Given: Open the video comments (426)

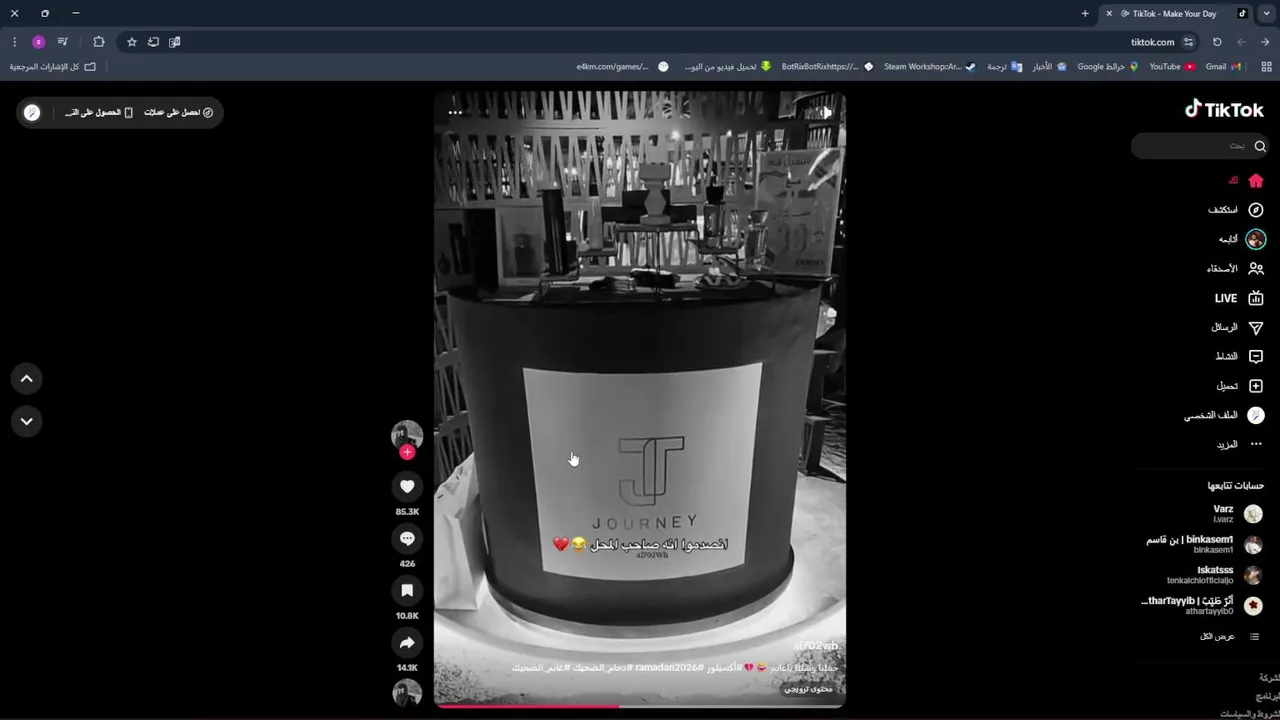Looking at the screenshot, I should click(407, 539).
